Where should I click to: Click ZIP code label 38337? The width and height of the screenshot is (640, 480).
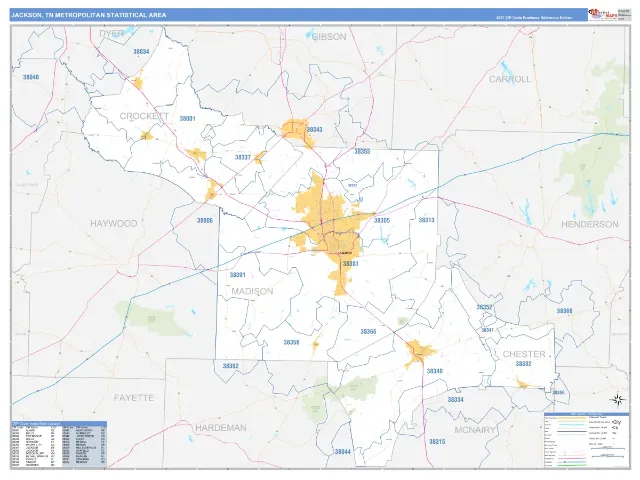click(x=243, y=157)
